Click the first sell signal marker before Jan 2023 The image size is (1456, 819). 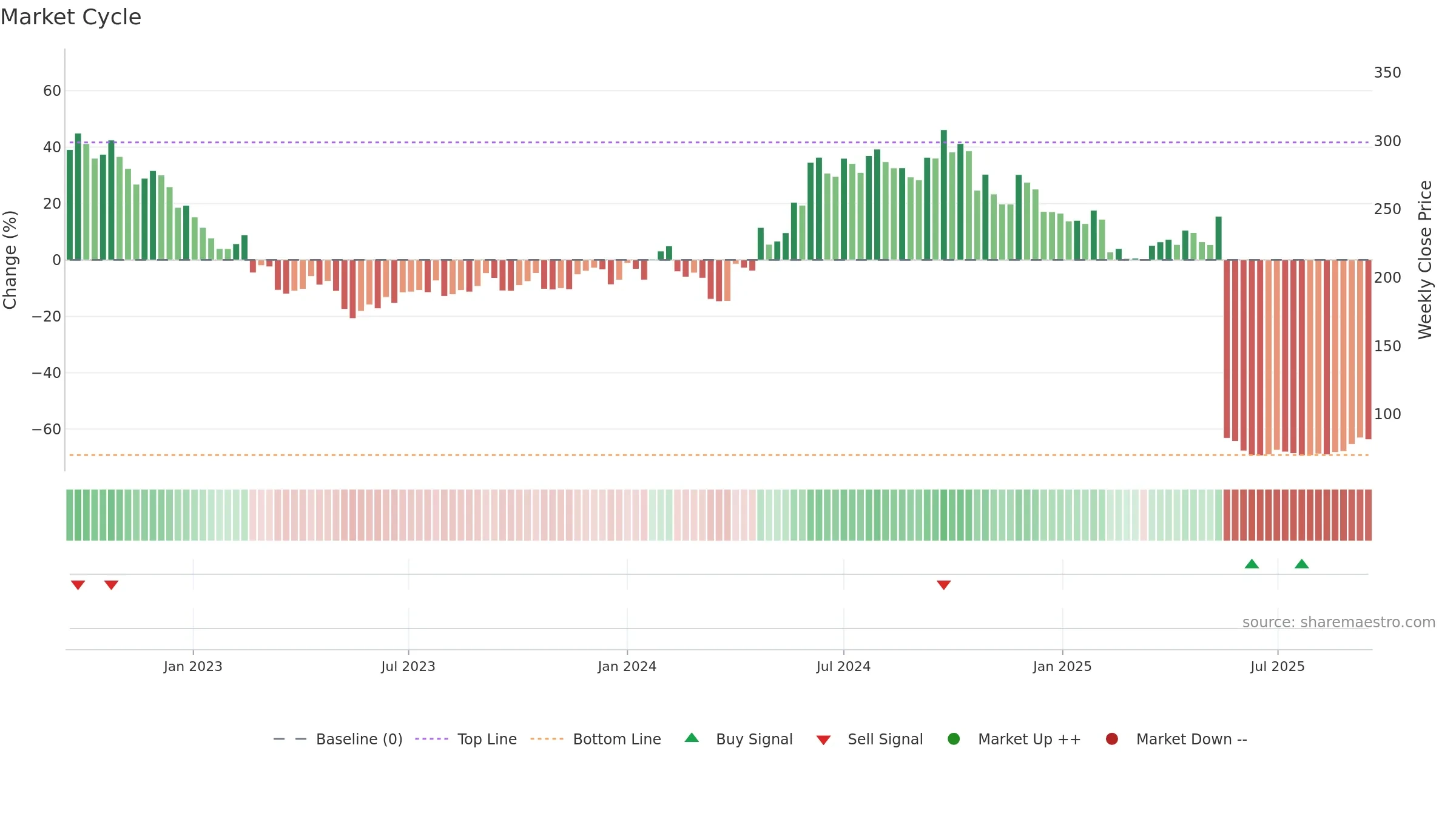coord(78,585)
